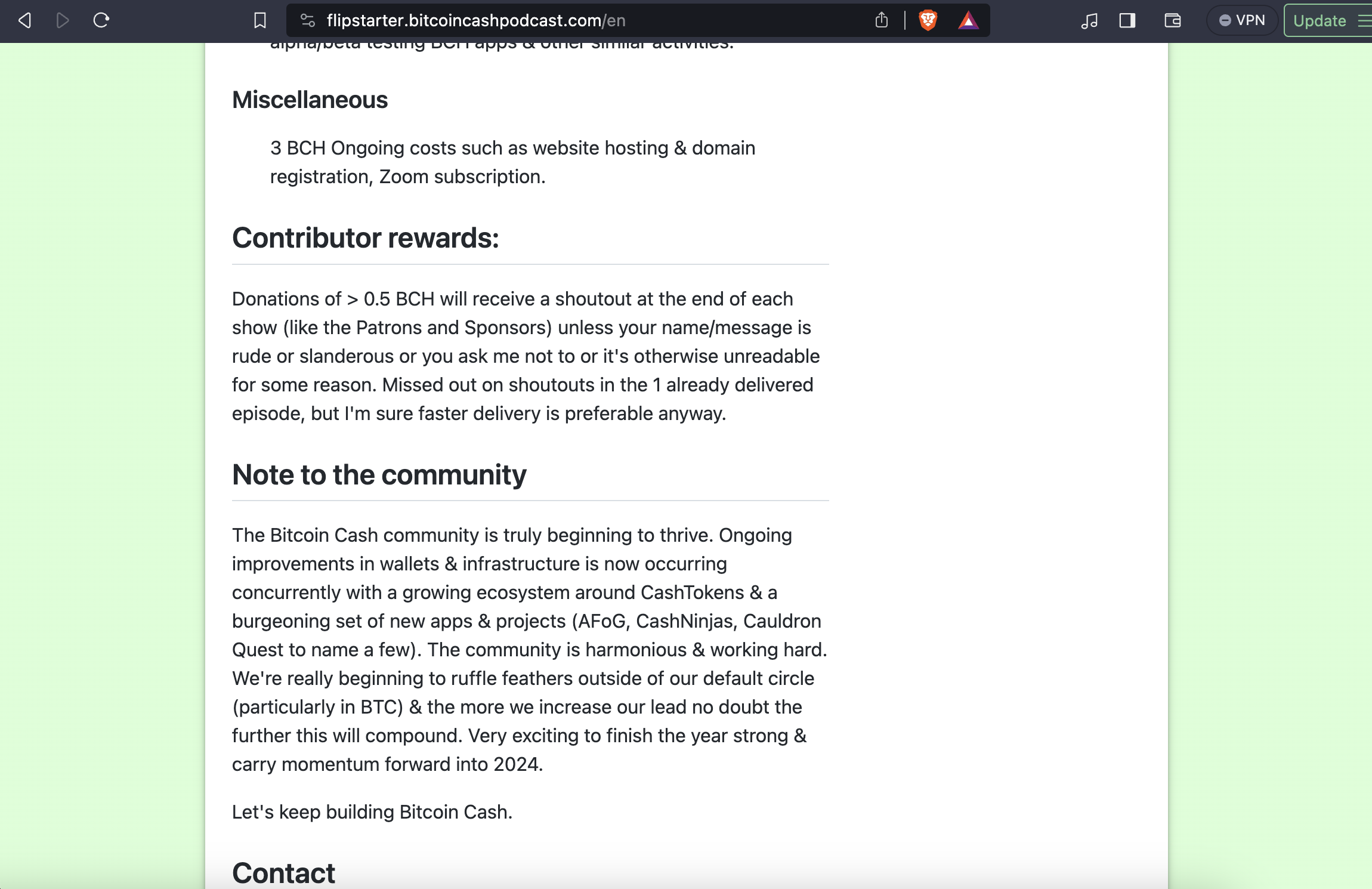Open the browser main hamburger menu

pyautogui.click(x=1364, y=21)
